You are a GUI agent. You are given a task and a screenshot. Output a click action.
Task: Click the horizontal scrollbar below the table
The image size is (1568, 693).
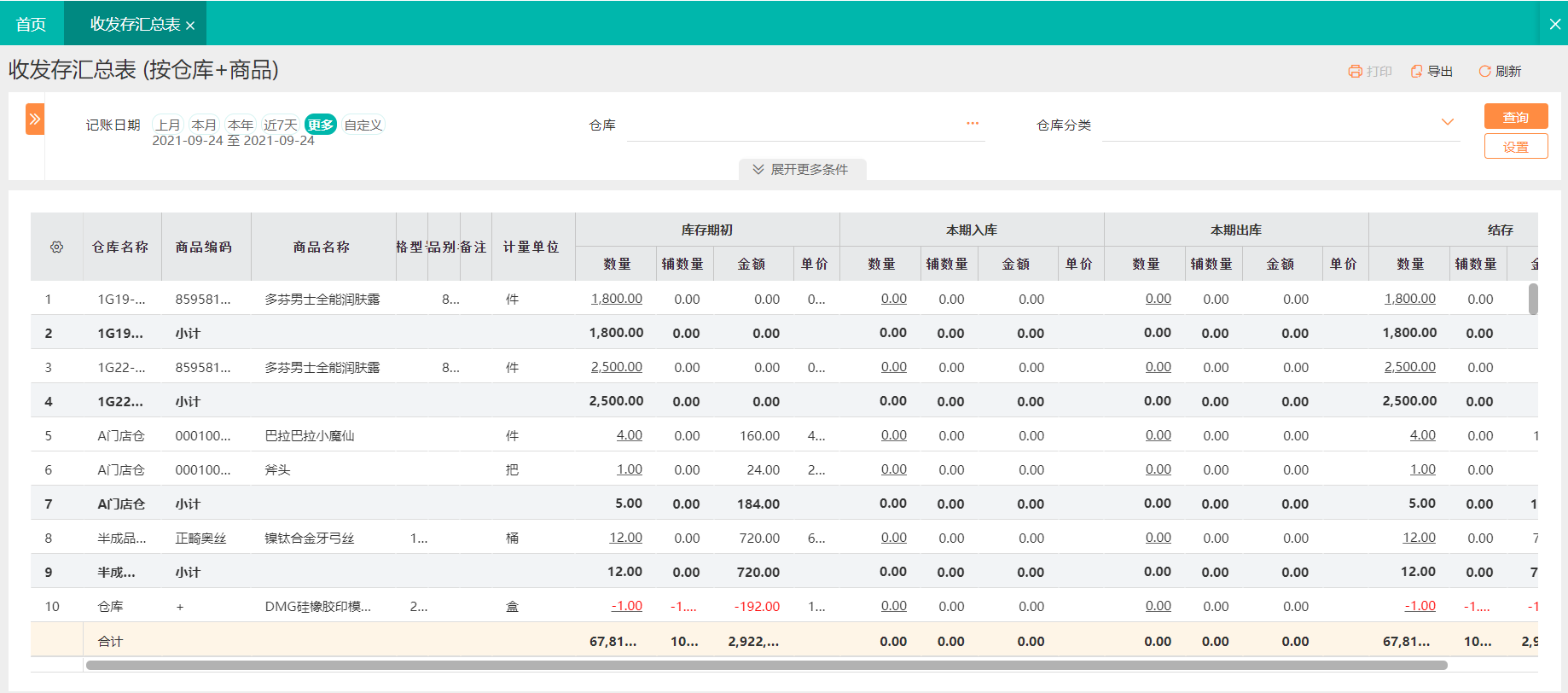[x=766, y=665]
